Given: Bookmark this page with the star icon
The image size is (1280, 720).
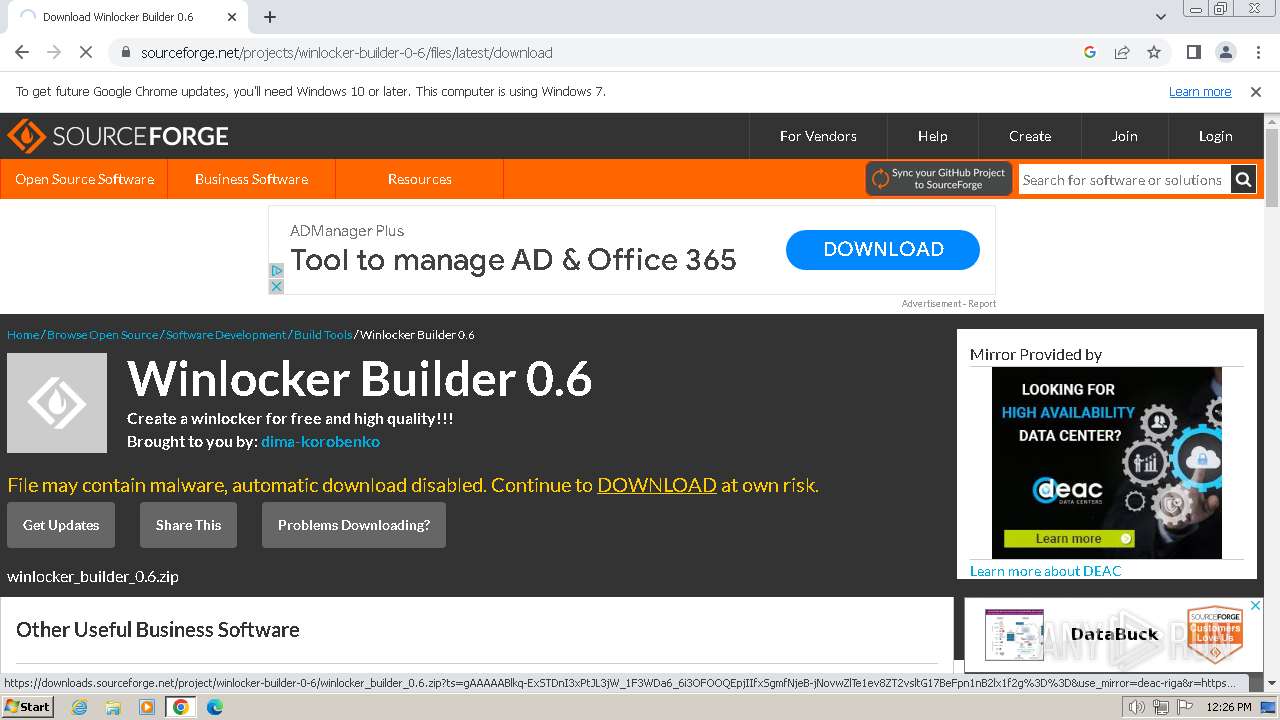Looking at the screenshot, I should (x=1154, y=52).
